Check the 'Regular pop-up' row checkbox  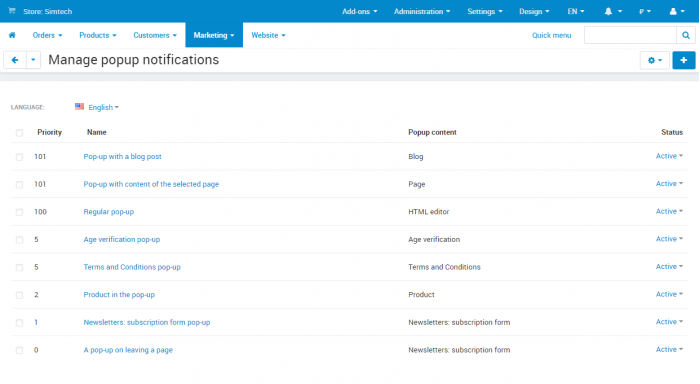coord(19,213)
